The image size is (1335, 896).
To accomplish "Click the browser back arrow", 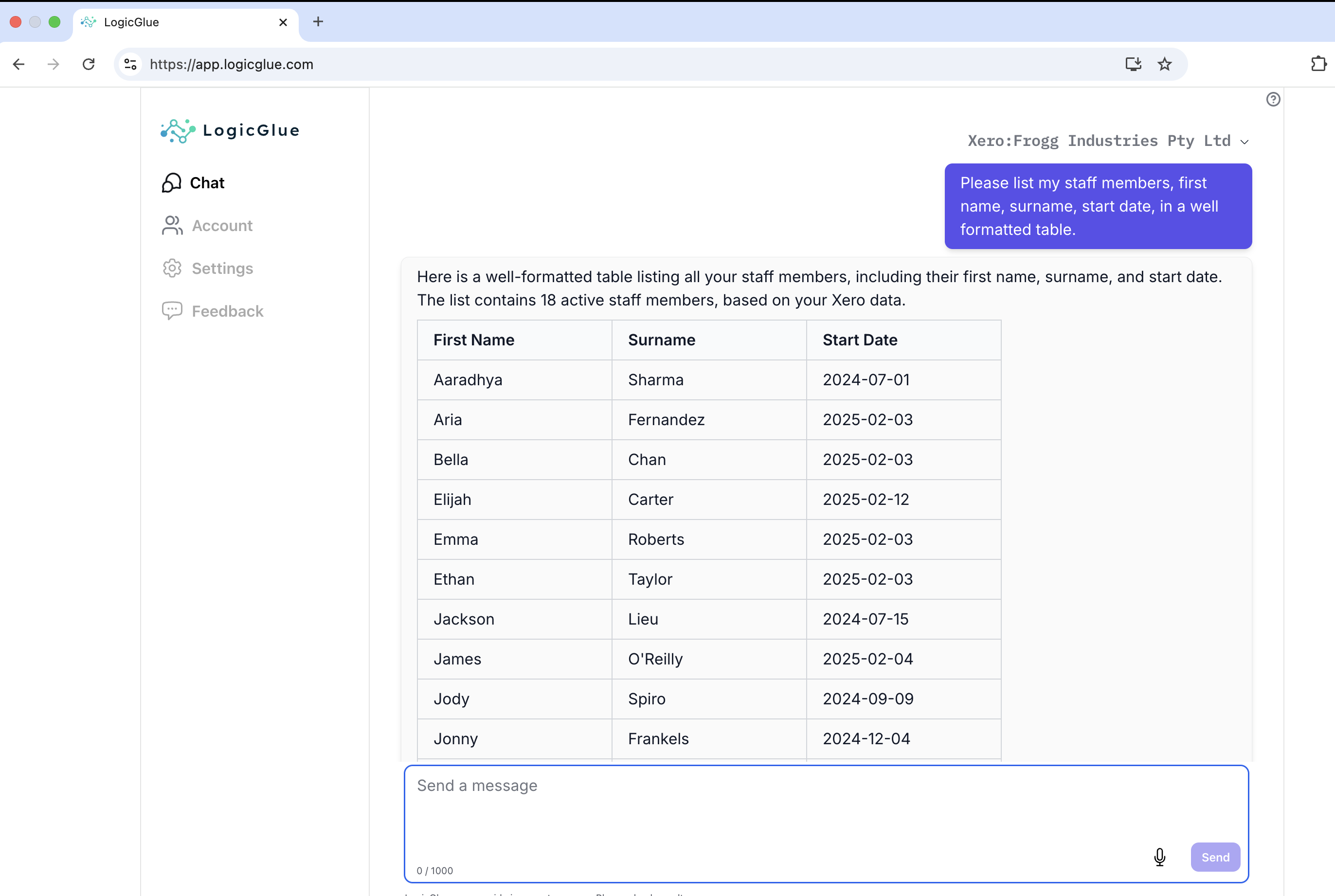I will click(x=19, y=64).
